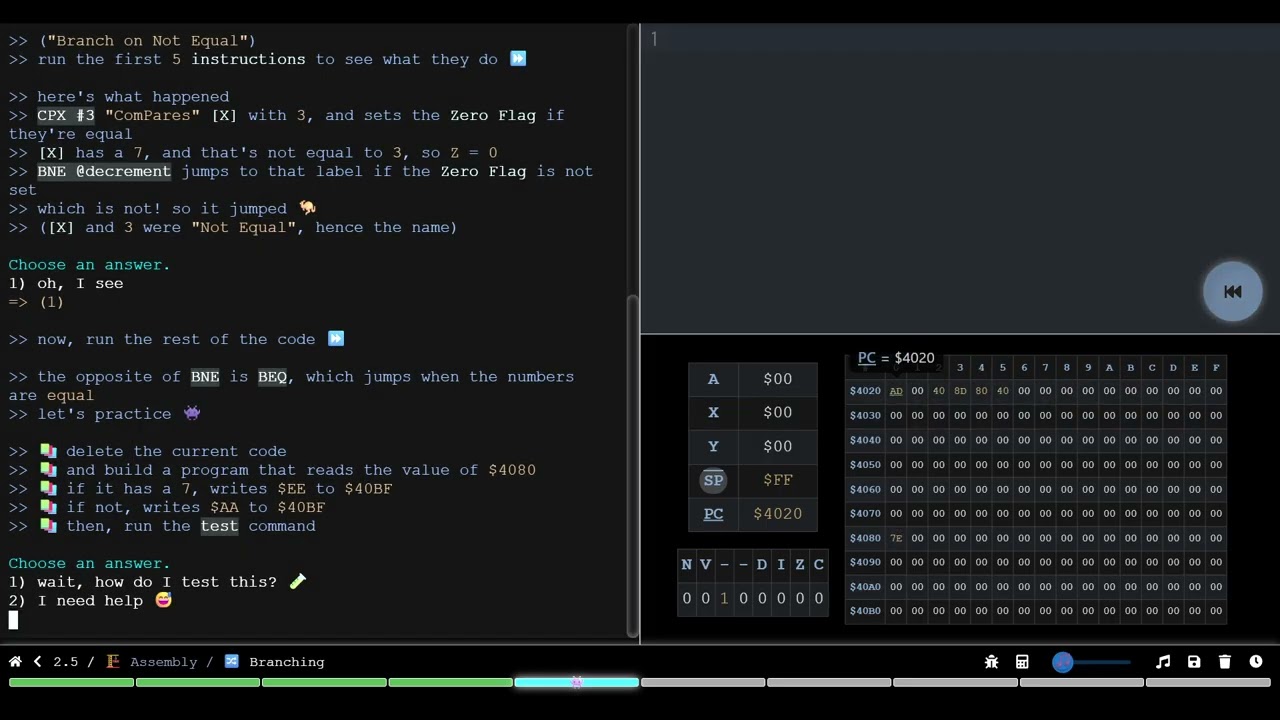This screenshot has height=720, width=1280.
Task: Jump to the first green progress segment
Action: tap(71, 683)
